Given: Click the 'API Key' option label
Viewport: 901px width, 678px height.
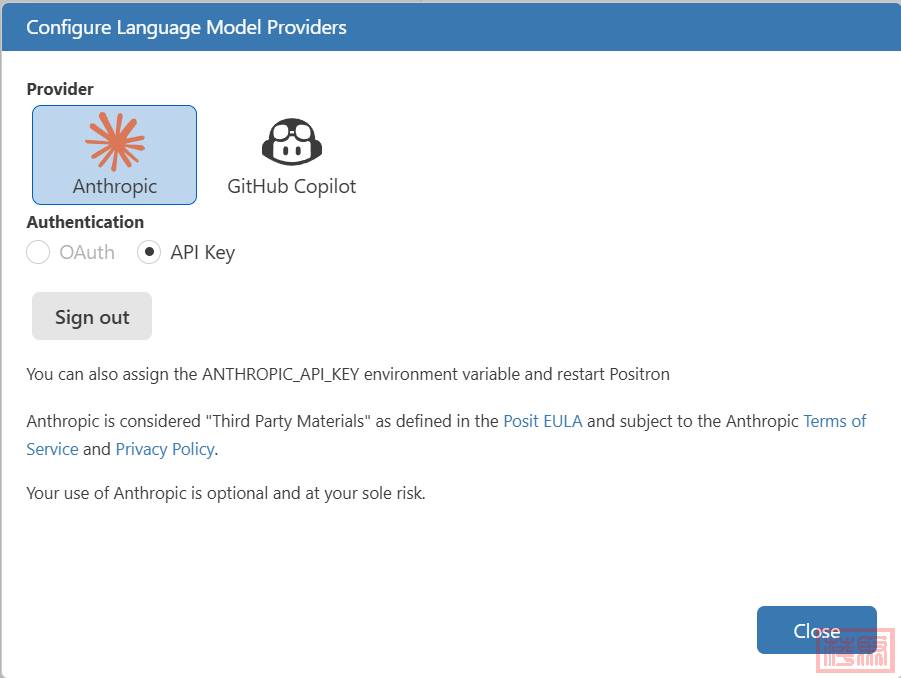Looking at the screenshot, I should [202, 252].
